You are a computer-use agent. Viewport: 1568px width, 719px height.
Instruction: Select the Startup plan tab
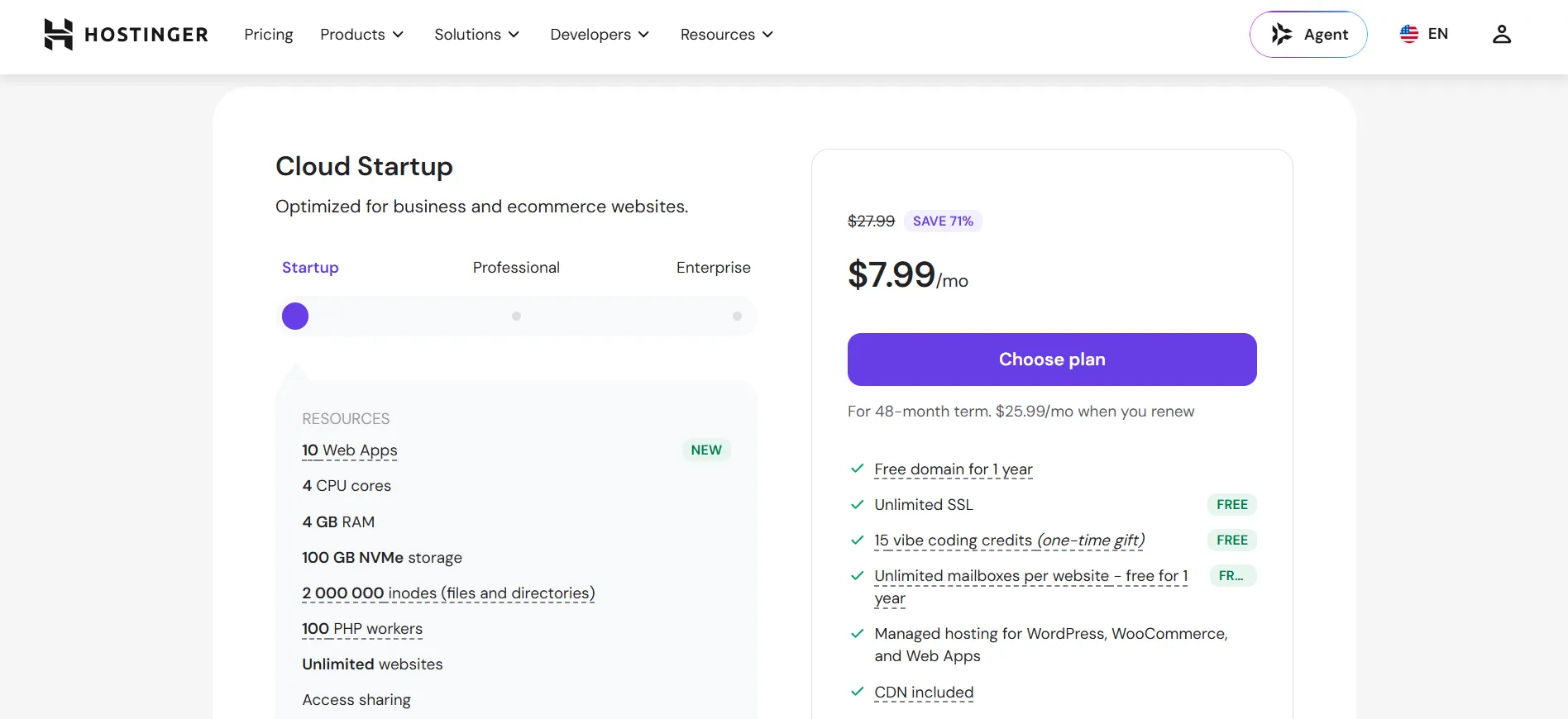tap(310, 268)
